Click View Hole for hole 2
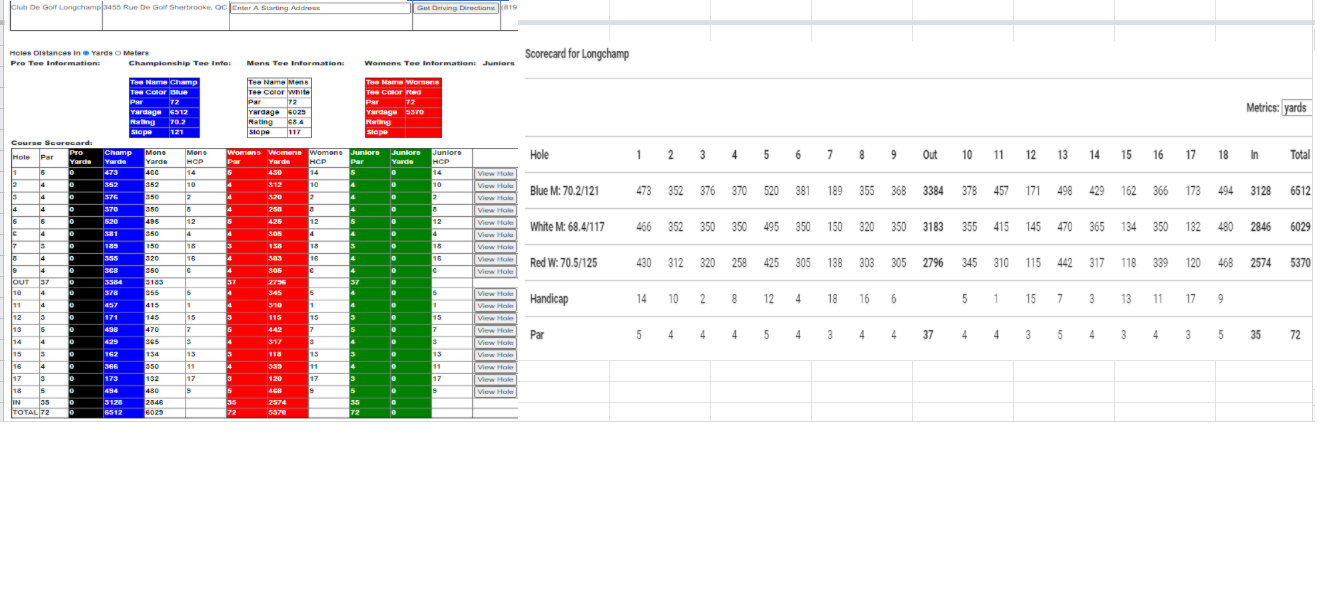The image size is (1338, 594). click(495, 185)
